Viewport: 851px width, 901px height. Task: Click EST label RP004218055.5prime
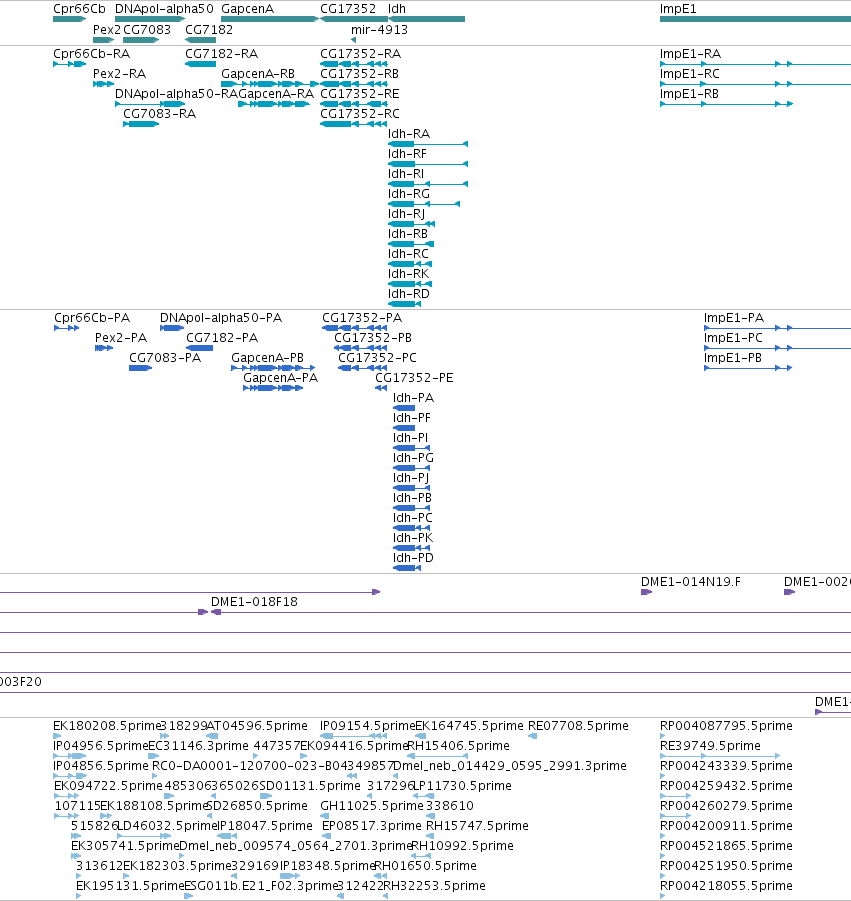(x=726, y=886)
